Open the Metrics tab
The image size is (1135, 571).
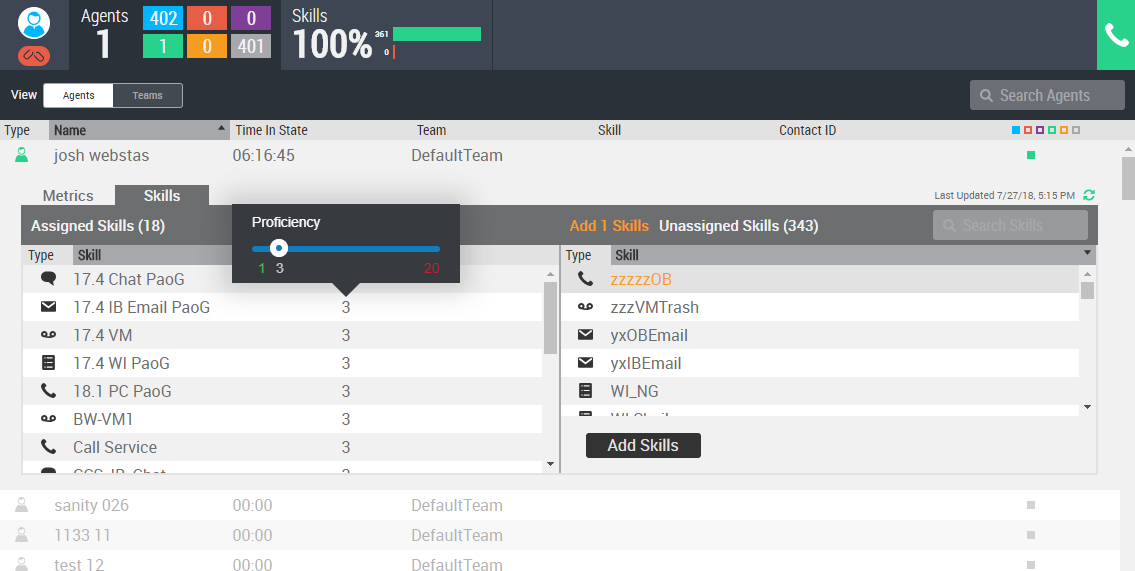[68, 195]
